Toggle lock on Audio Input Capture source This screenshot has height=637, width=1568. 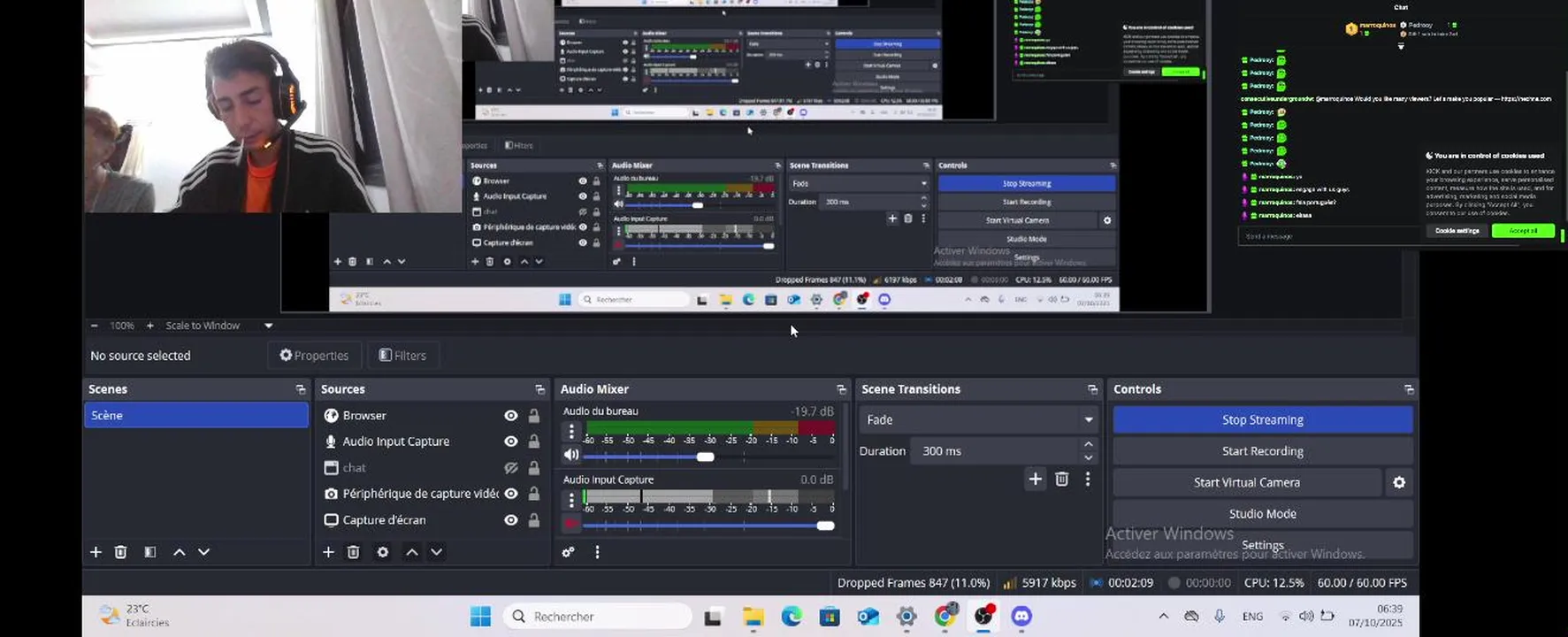click(534, 441)
